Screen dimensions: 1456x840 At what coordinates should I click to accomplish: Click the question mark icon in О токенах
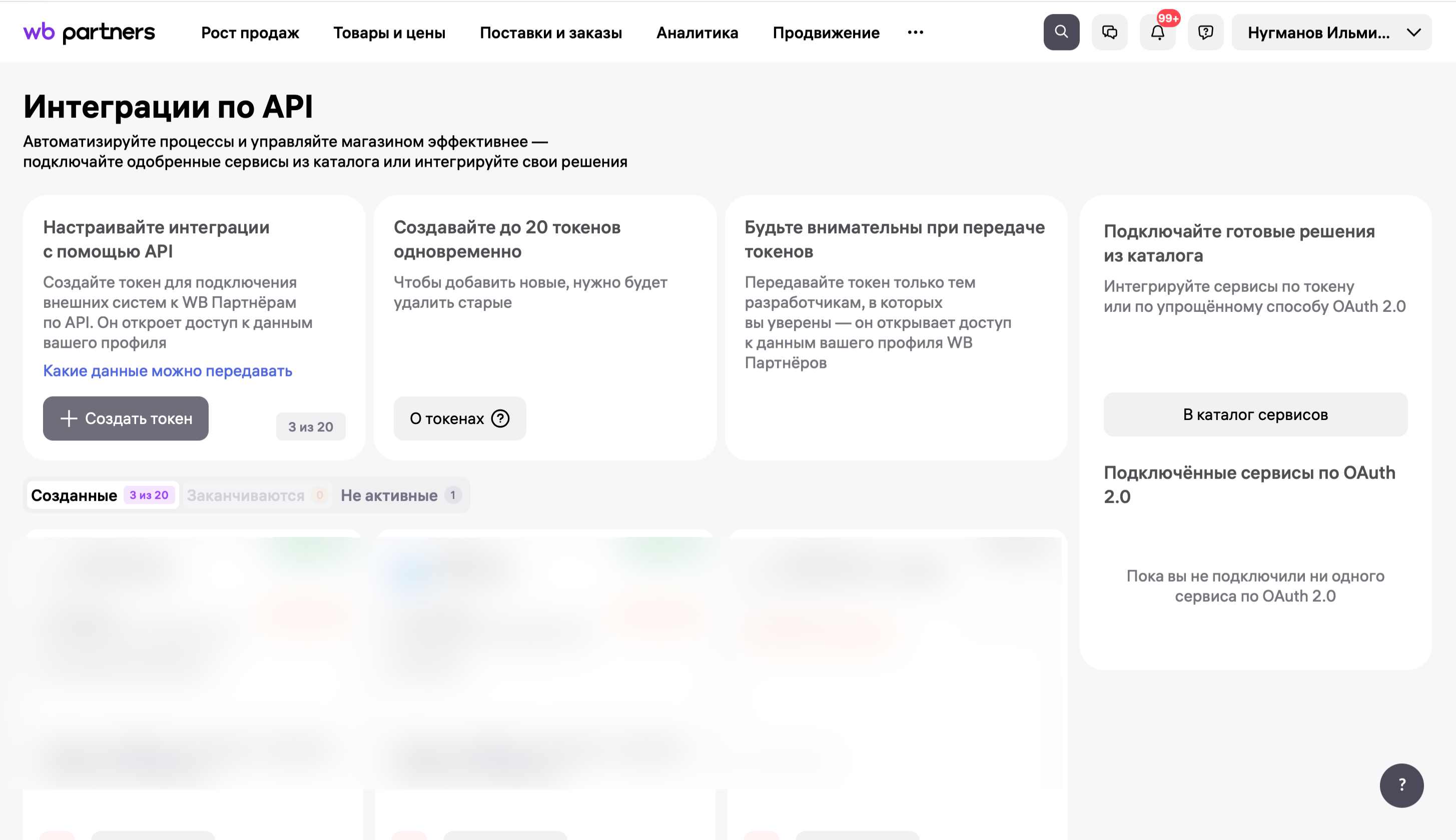(x=500, y=418)
